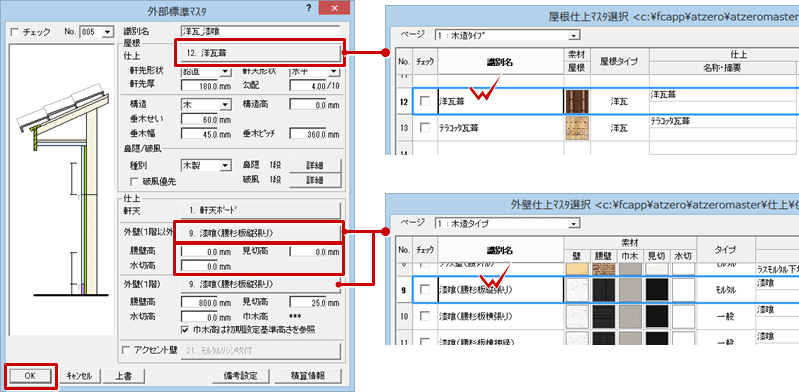Click the OK button
This screenshot has width=799, height=392.
click(29, 376)
